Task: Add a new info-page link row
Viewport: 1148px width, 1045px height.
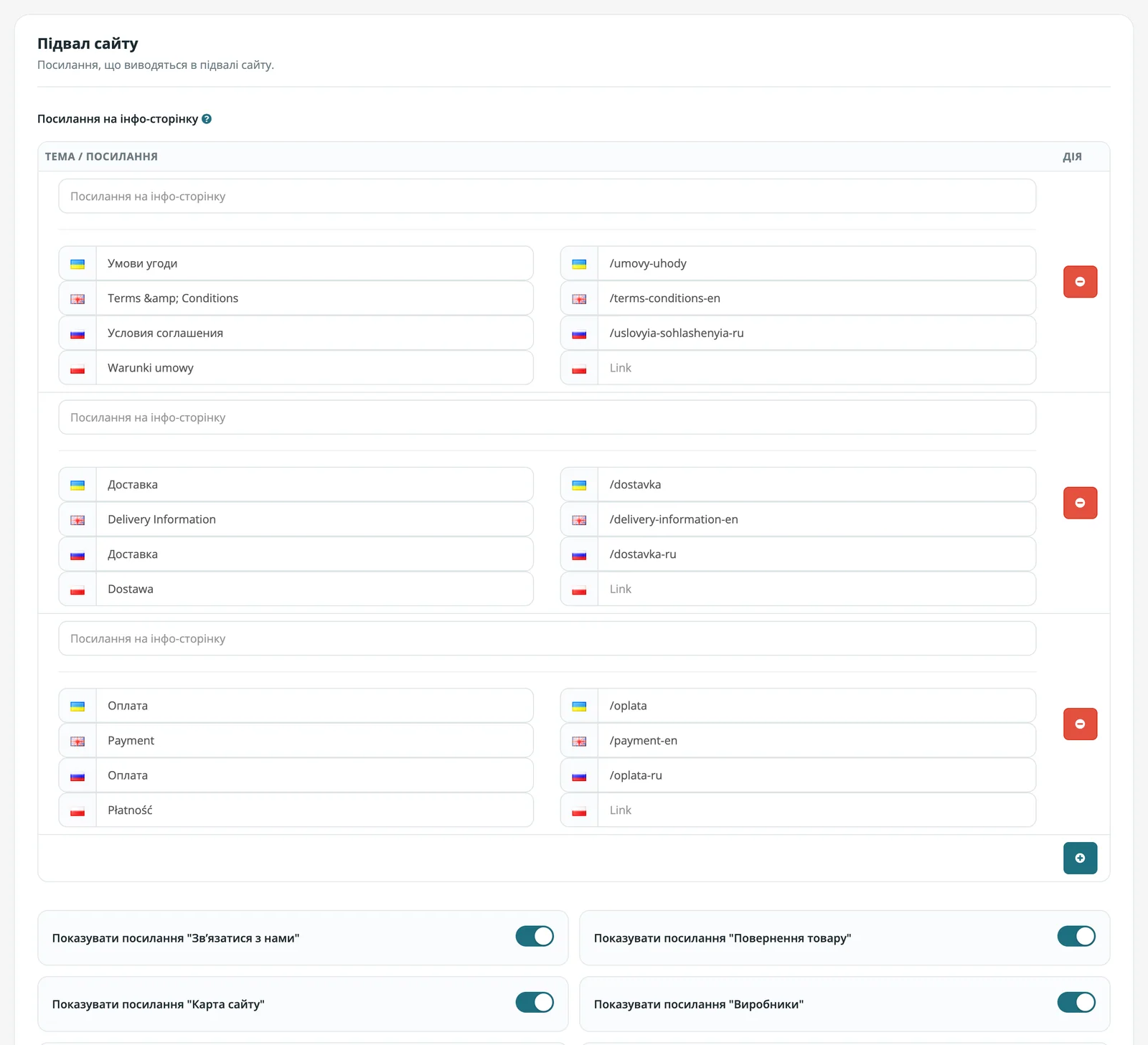Action: (x=1080, y=858)
